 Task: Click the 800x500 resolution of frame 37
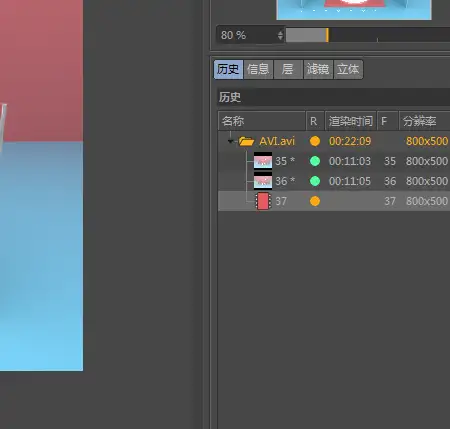427,201
